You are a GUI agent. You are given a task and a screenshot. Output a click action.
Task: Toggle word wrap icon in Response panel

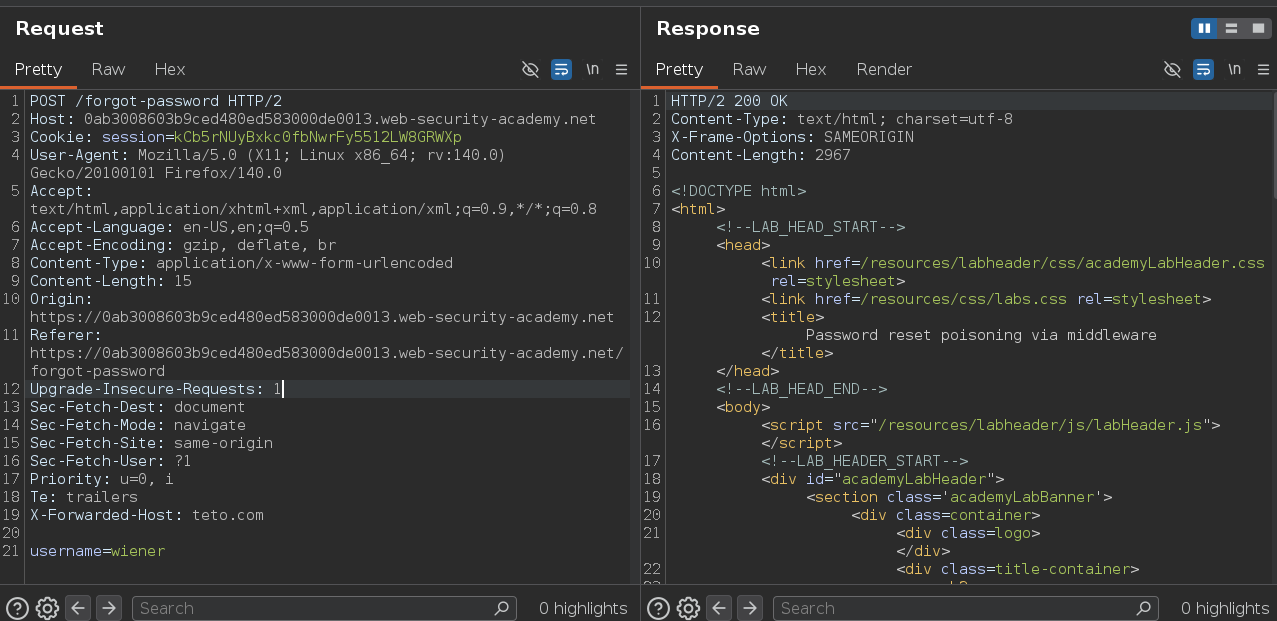click(x=1204, y=69)
